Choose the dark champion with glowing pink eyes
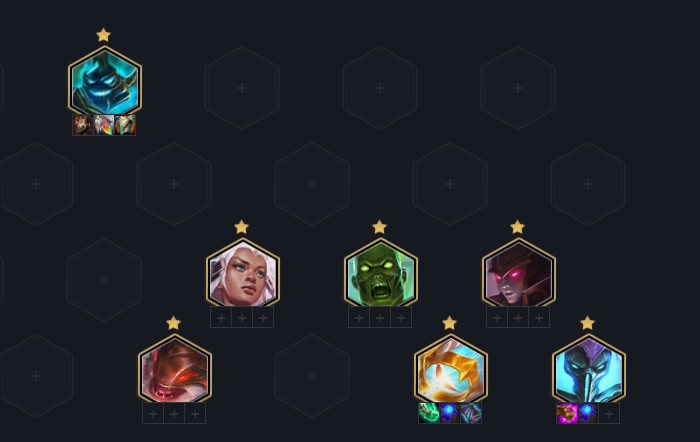The width and height of the screenshot is (700, 442). (x=519, y=274)
